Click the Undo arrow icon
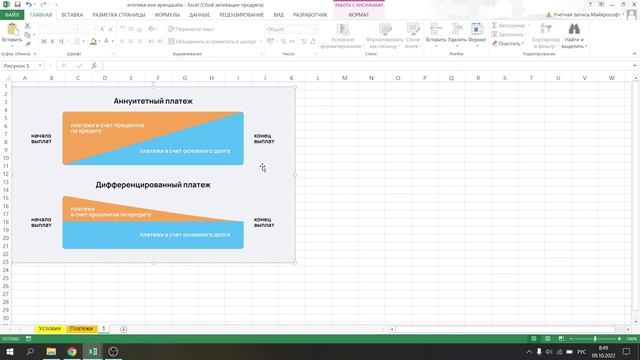 pyautogui.click(x=28, y=4)
